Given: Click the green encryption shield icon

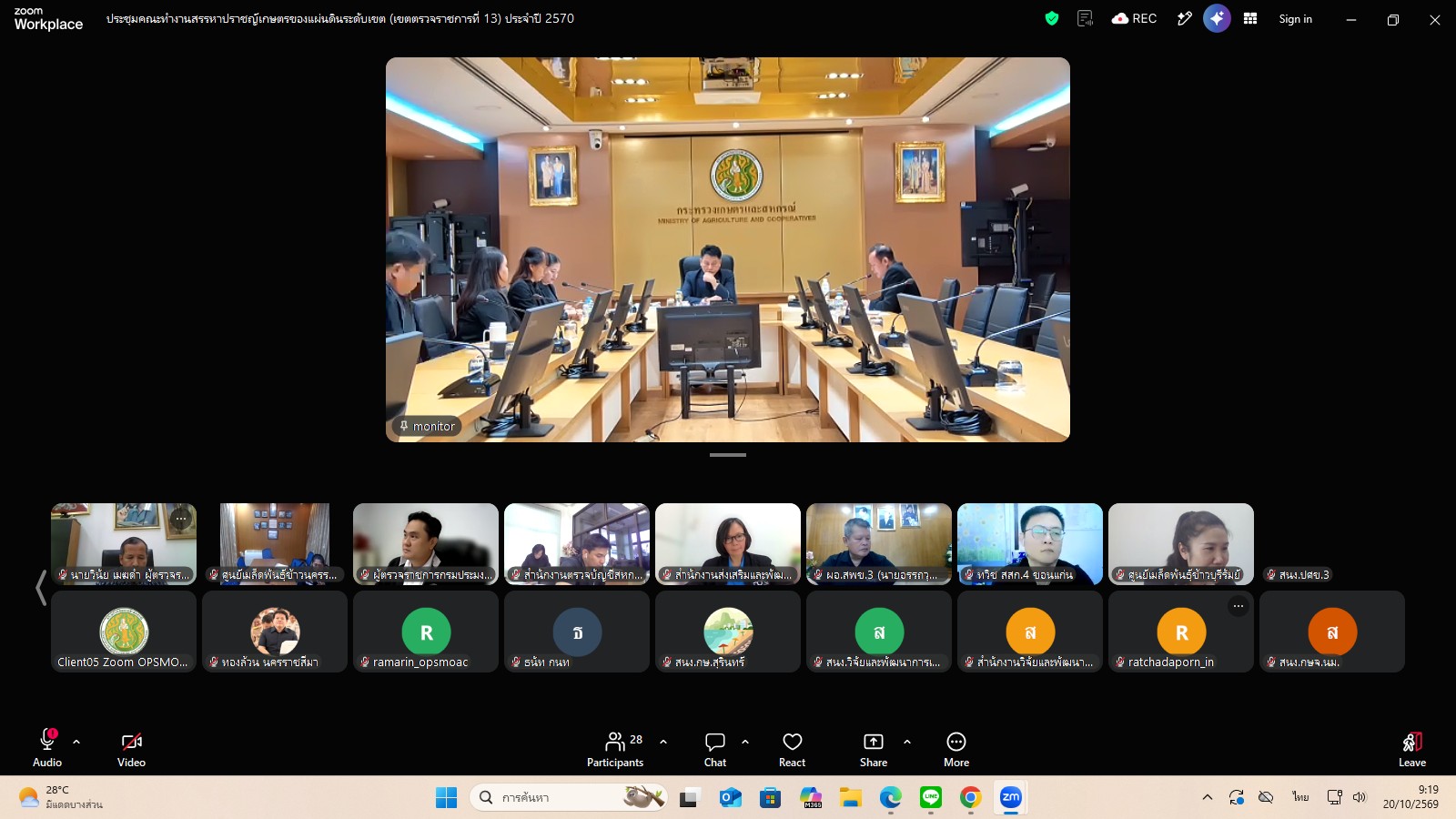Looking at the screenshot, I should (1052, 18).
